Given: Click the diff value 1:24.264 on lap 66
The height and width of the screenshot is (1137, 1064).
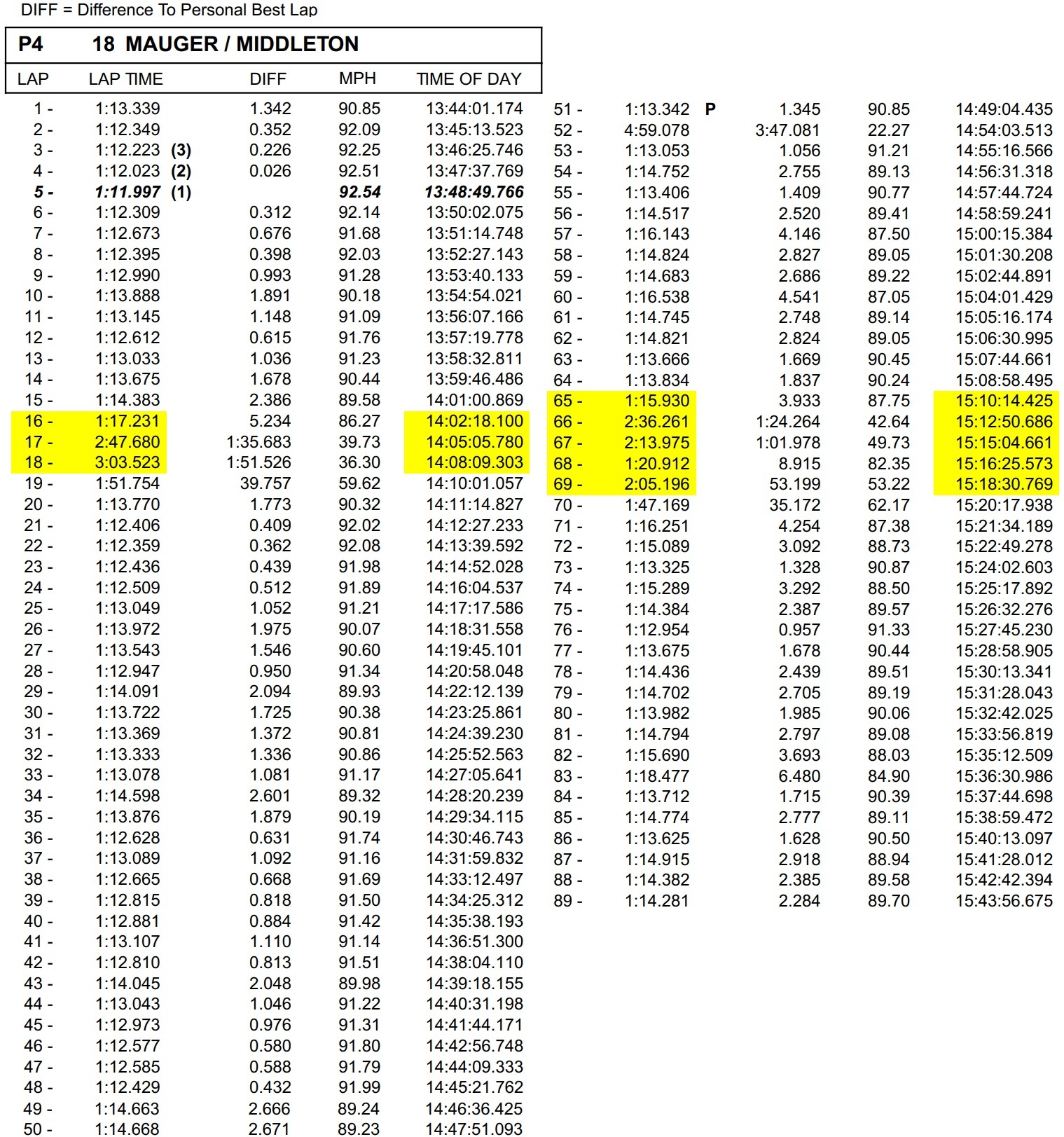Looking at the screenshot, I should [787, 422].
